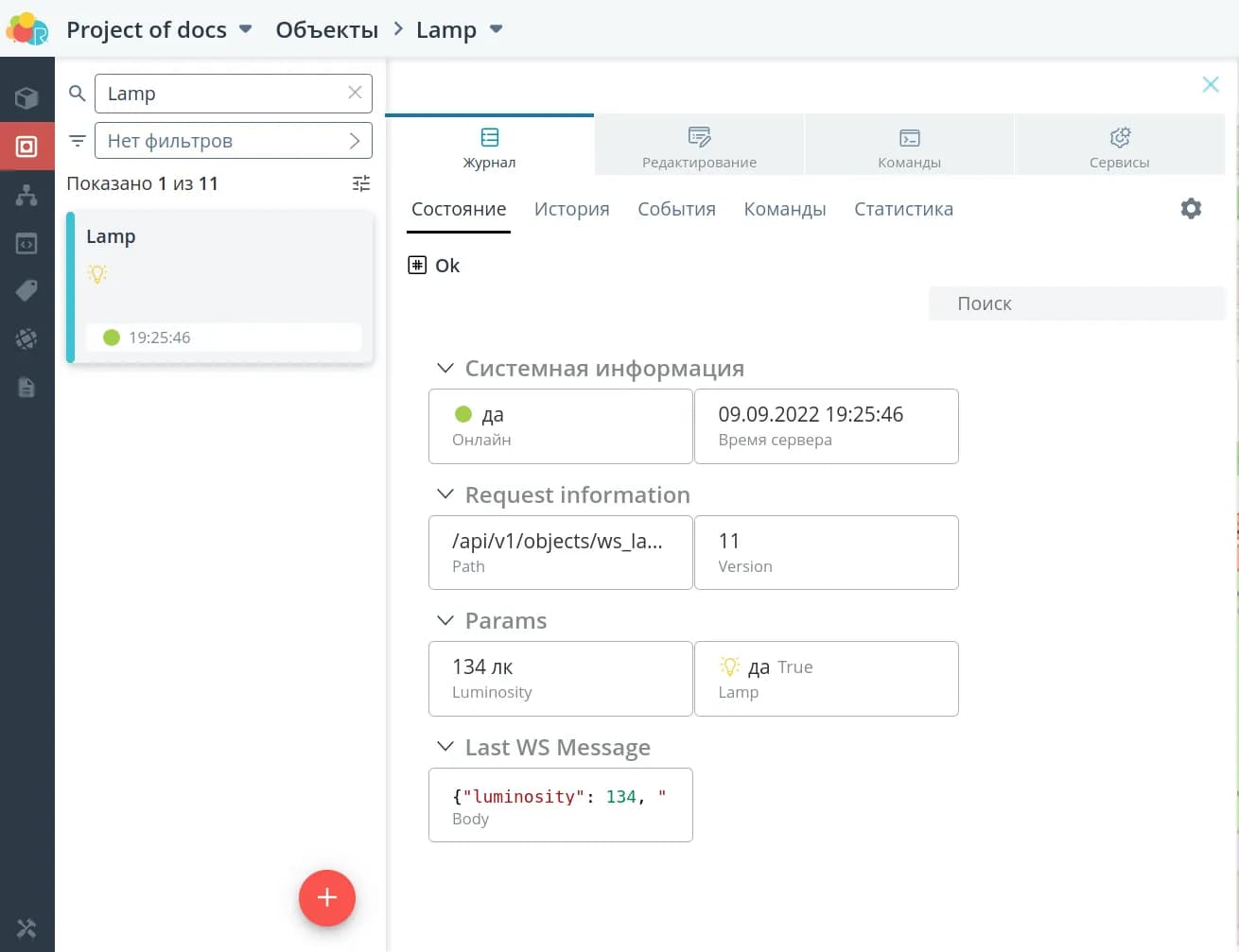
Task: Switch to the Редактирование tab
Action: point(699,147)
